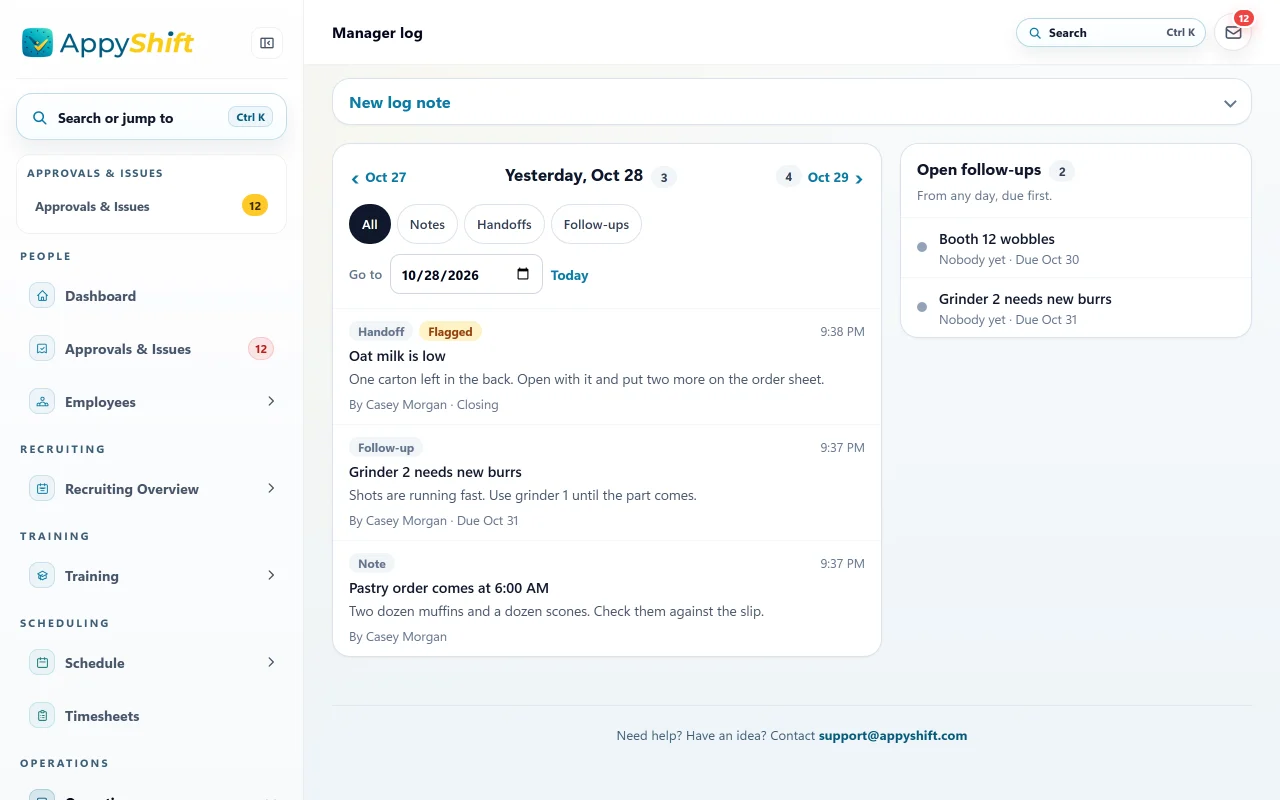Open Grinder 2 needs new burrs in Open follow-ups
1280x800 pixels.
click(1076, 308)
